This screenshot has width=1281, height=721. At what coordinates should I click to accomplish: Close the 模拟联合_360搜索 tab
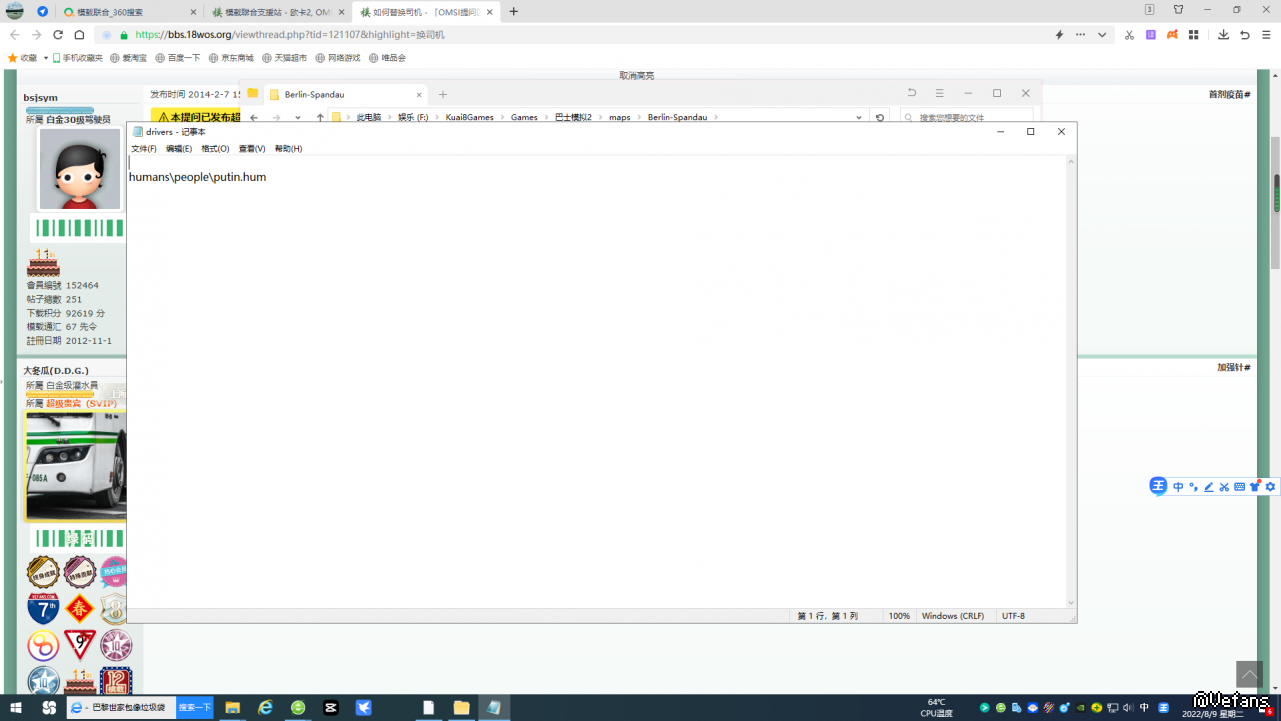coord(192,12)
